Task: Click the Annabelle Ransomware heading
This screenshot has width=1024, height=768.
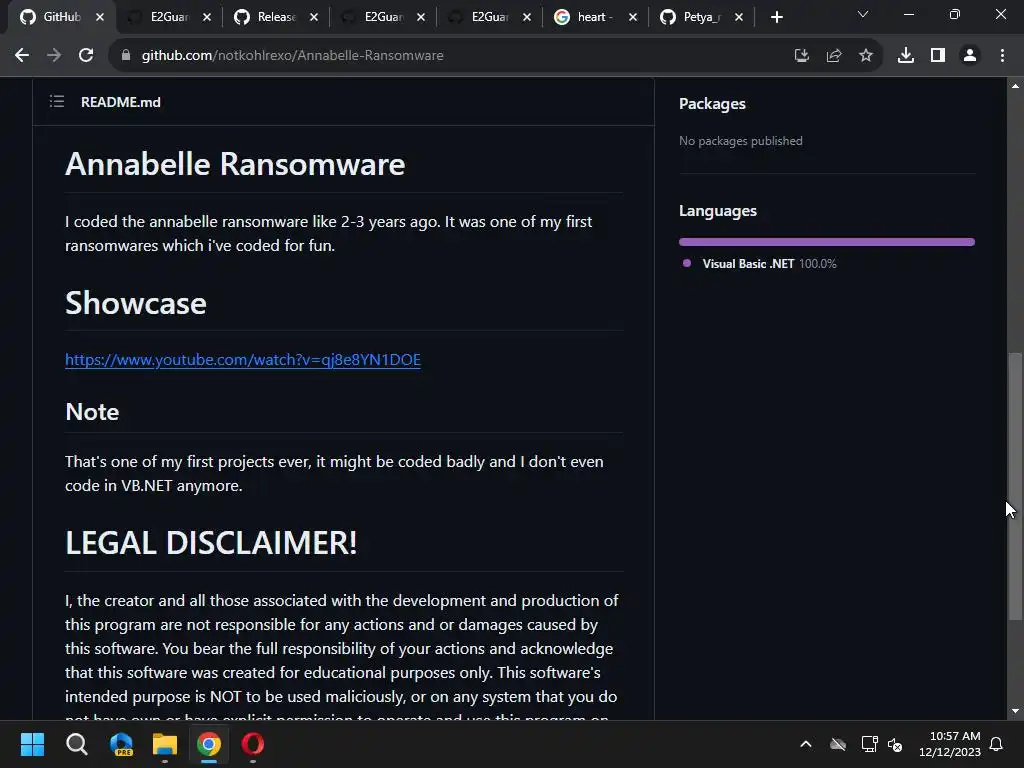Action: pyautogui.click(x=235, y=164)
